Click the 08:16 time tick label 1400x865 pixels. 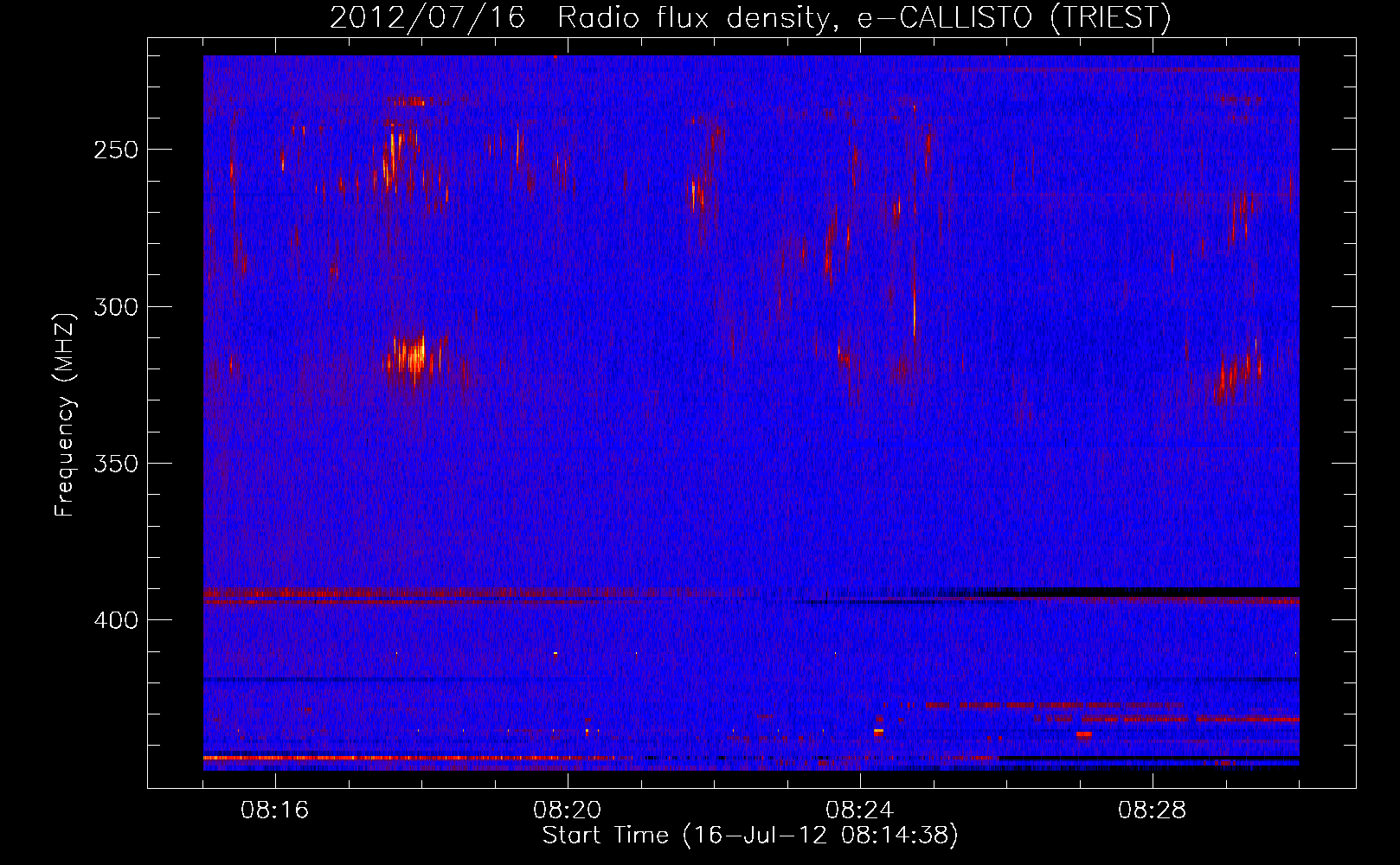(x=275, y=811)
